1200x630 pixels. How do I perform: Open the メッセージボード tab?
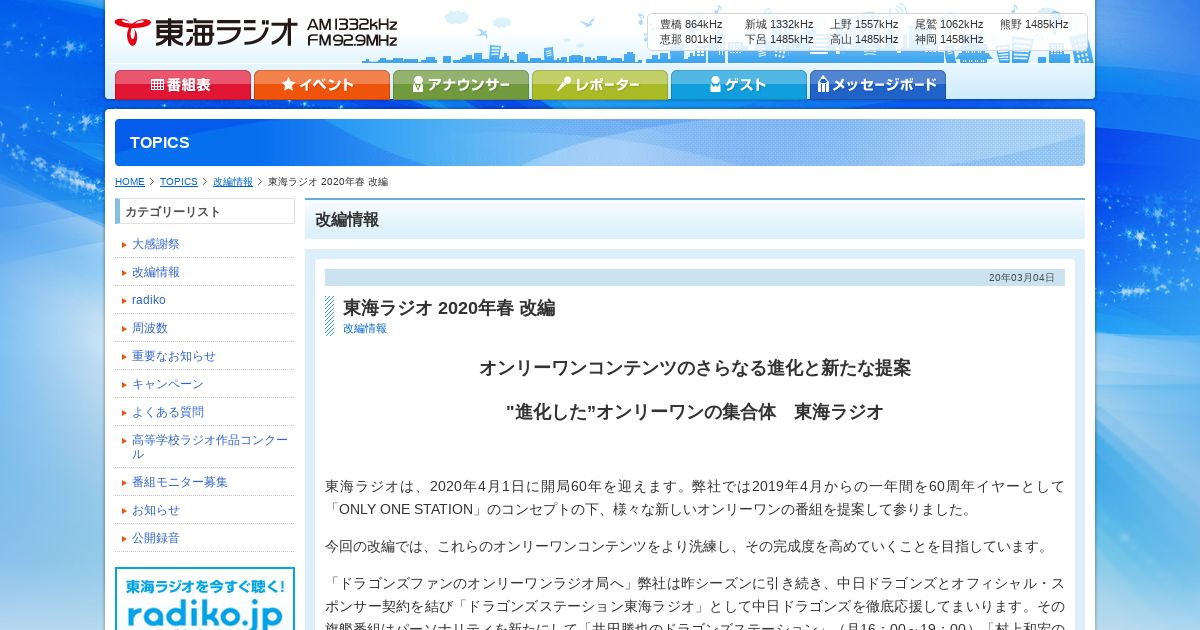(x=877, y=85)
